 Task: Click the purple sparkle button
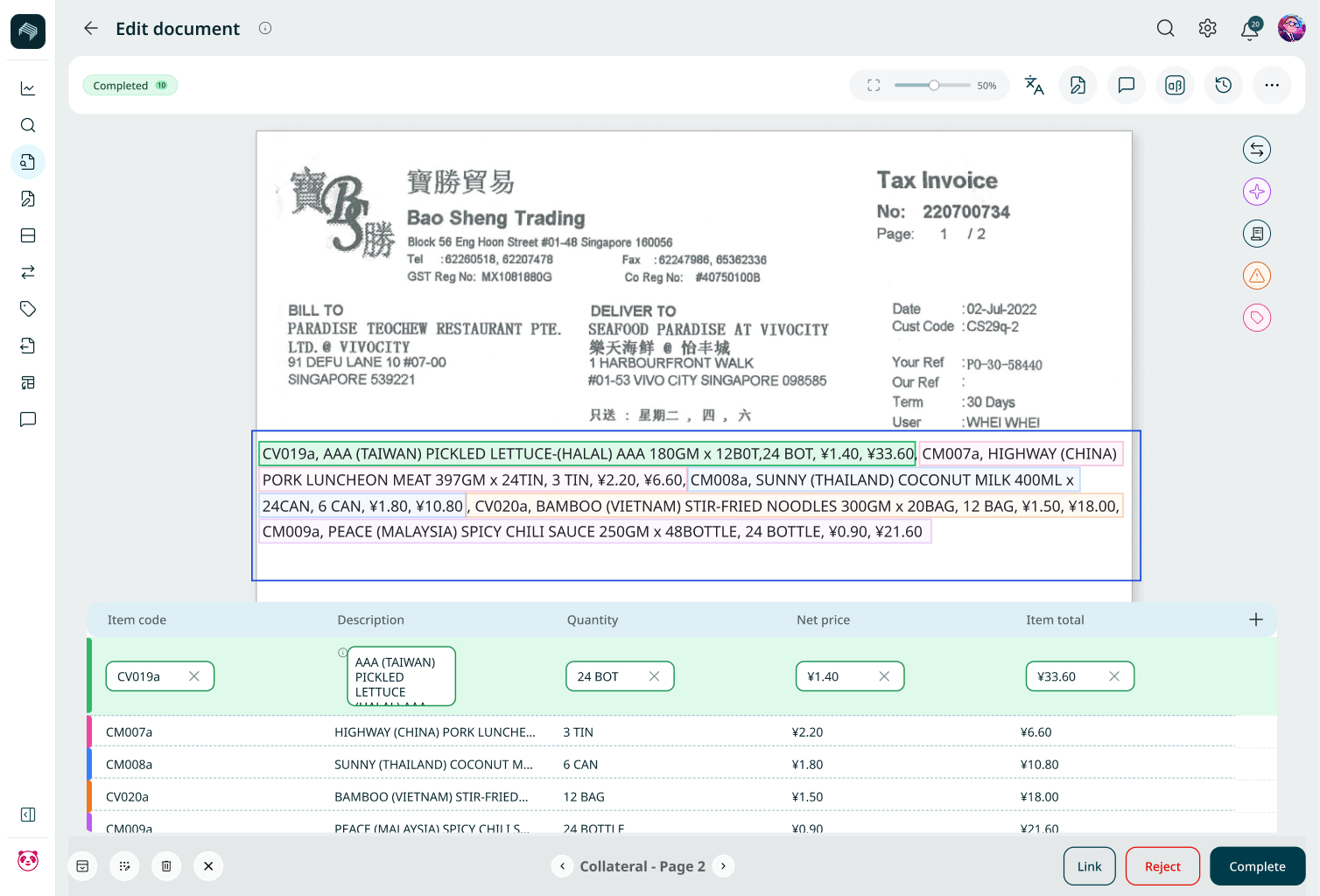(x=1257, y=192)
